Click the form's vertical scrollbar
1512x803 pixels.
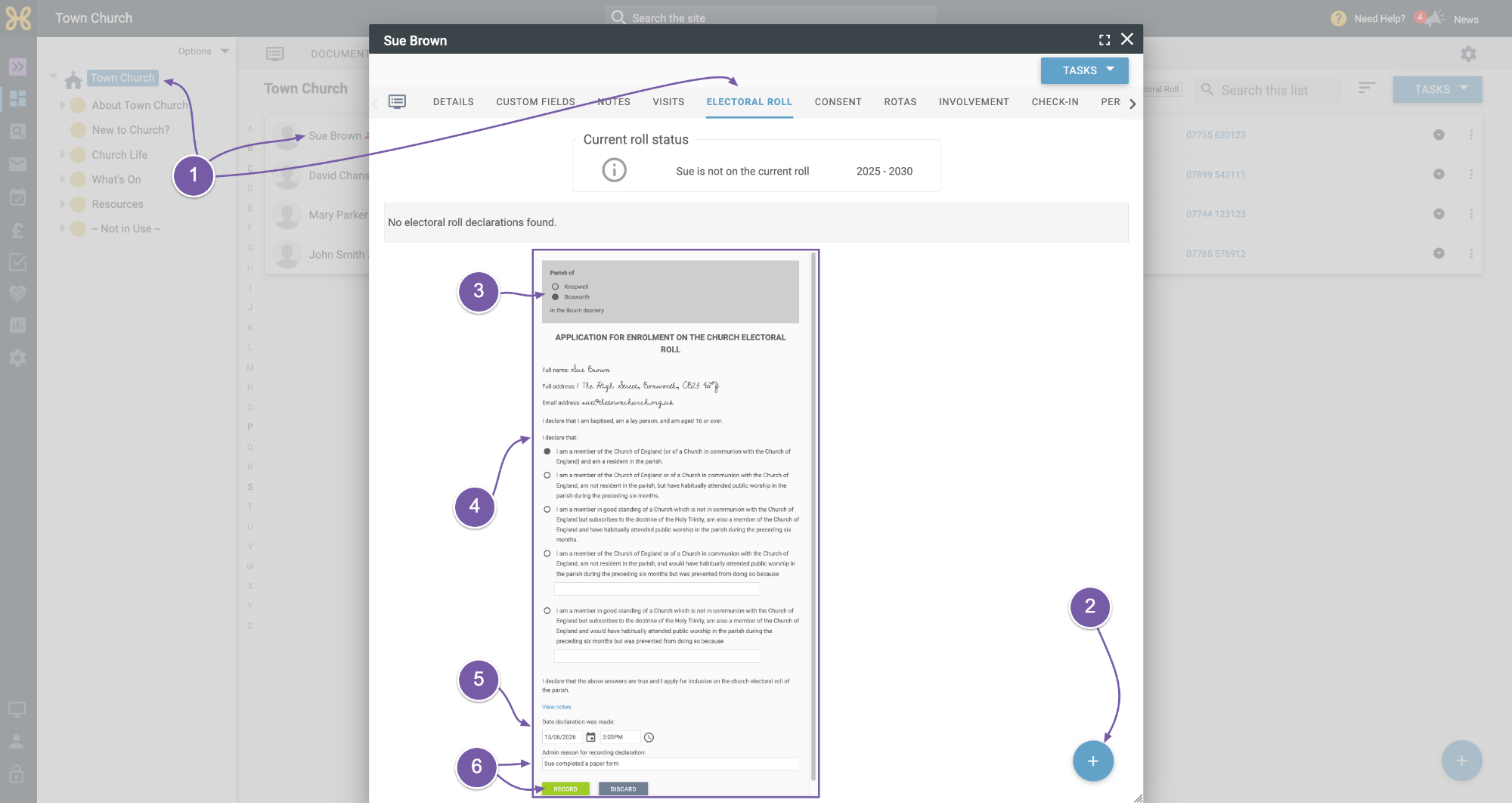click(x=813, y=517)
